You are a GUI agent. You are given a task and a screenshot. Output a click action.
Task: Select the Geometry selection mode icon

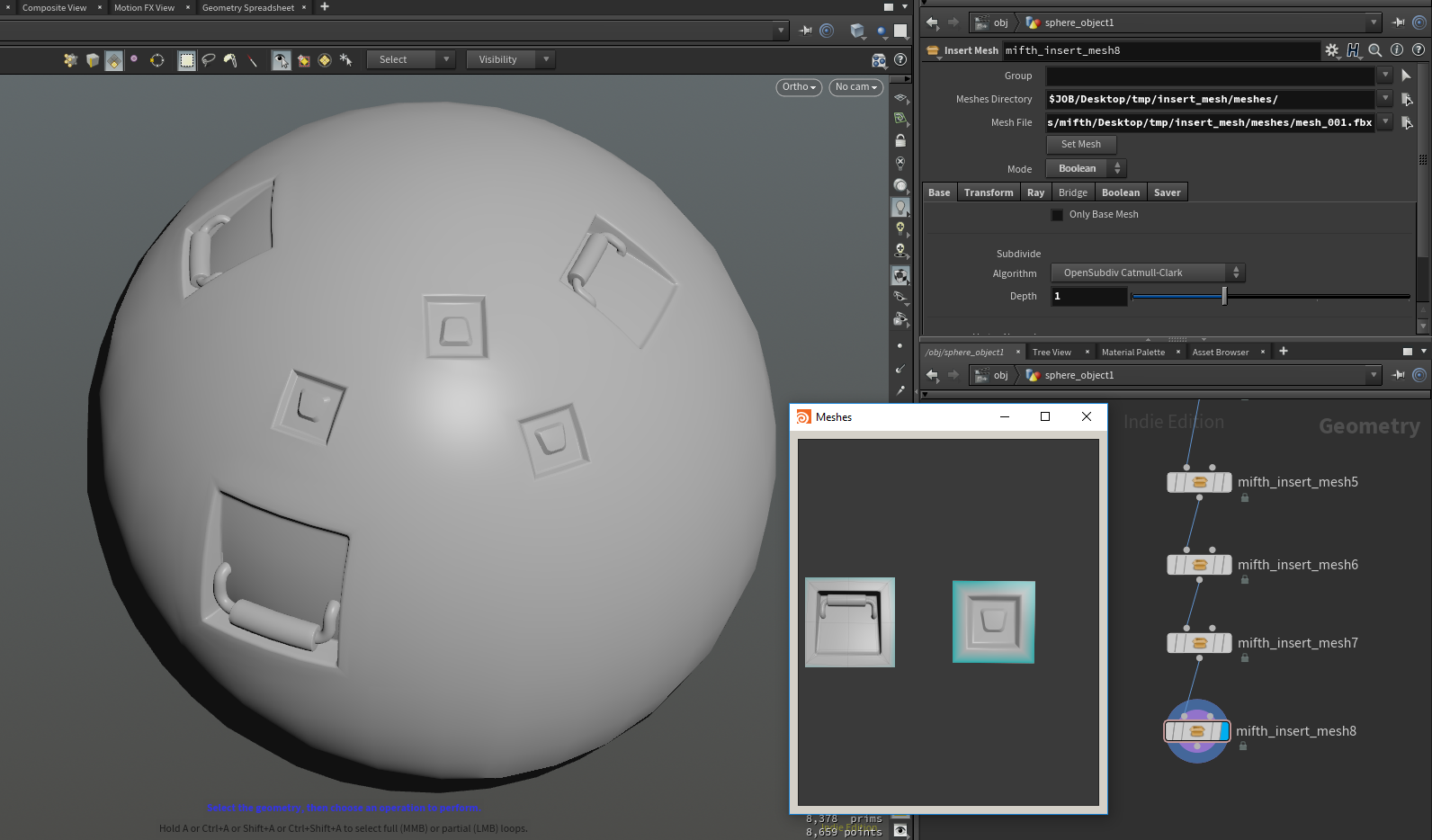(92, 60)
